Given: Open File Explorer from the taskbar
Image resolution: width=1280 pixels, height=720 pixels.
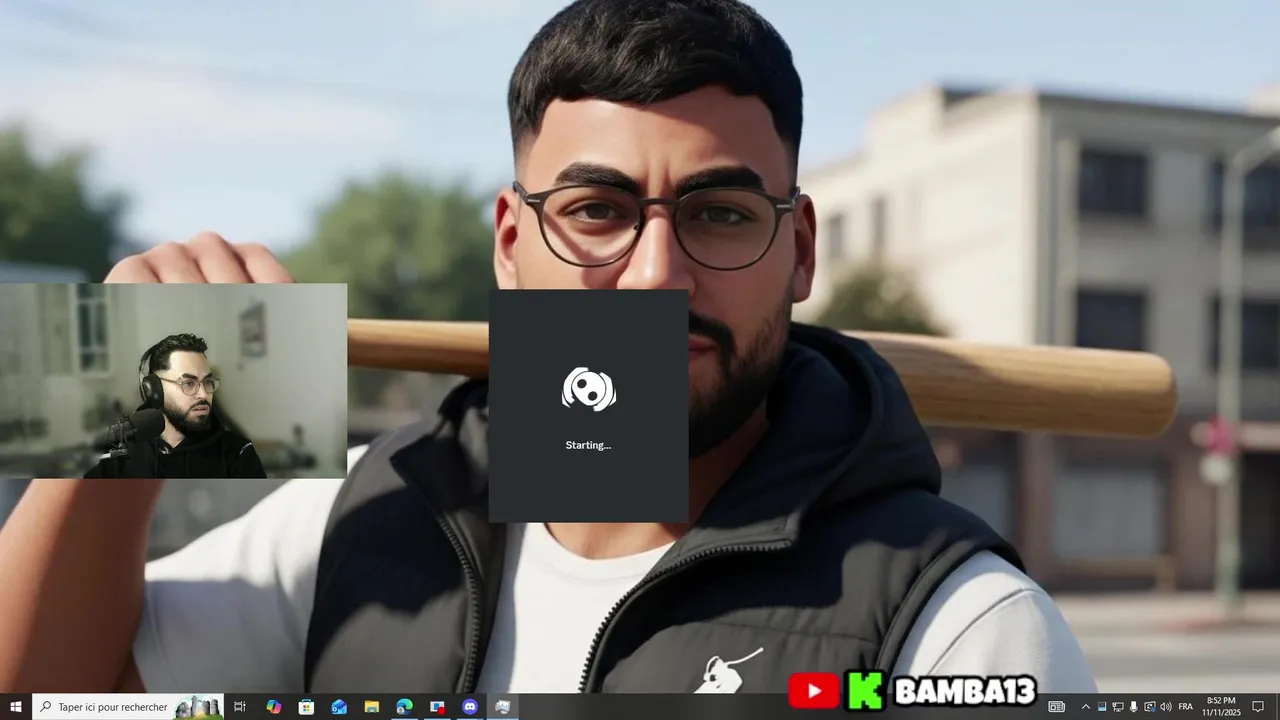Looking at the screenshot, I should coord(371,707).
